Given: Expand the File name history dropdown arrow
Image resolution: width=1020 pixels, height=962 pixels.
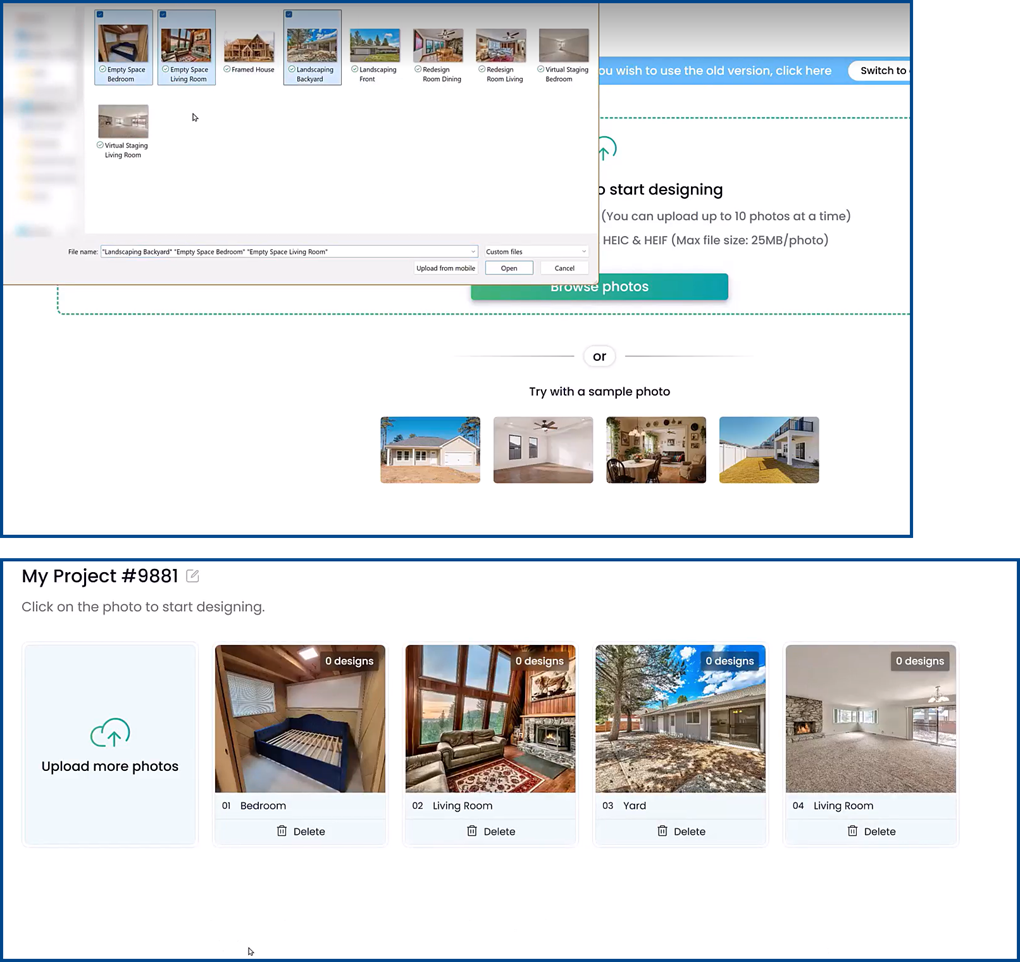Looking at the screenshot, I should pos(473,252).
